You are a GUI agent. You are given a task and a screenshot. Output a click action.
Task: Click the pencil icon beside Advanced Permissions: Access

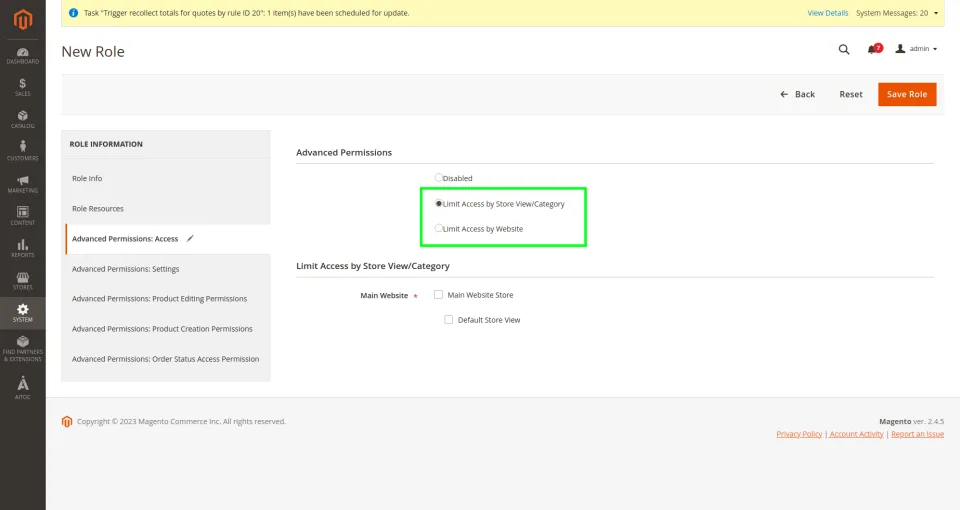click(x=190, y=238)
